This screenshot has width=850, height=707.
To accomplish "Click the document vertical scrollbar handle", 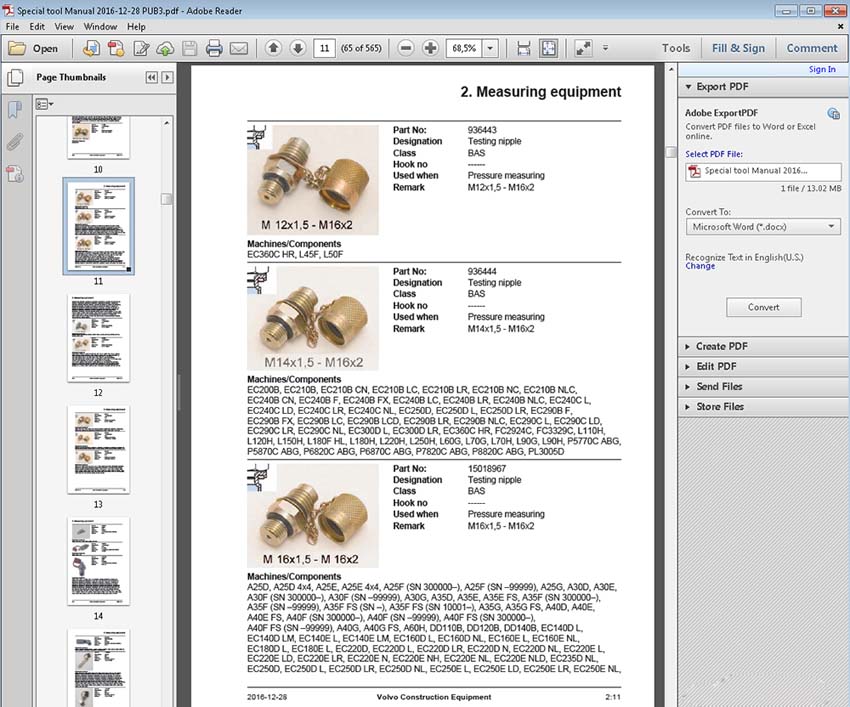I will pyautogui.click(x=671, y=152).
